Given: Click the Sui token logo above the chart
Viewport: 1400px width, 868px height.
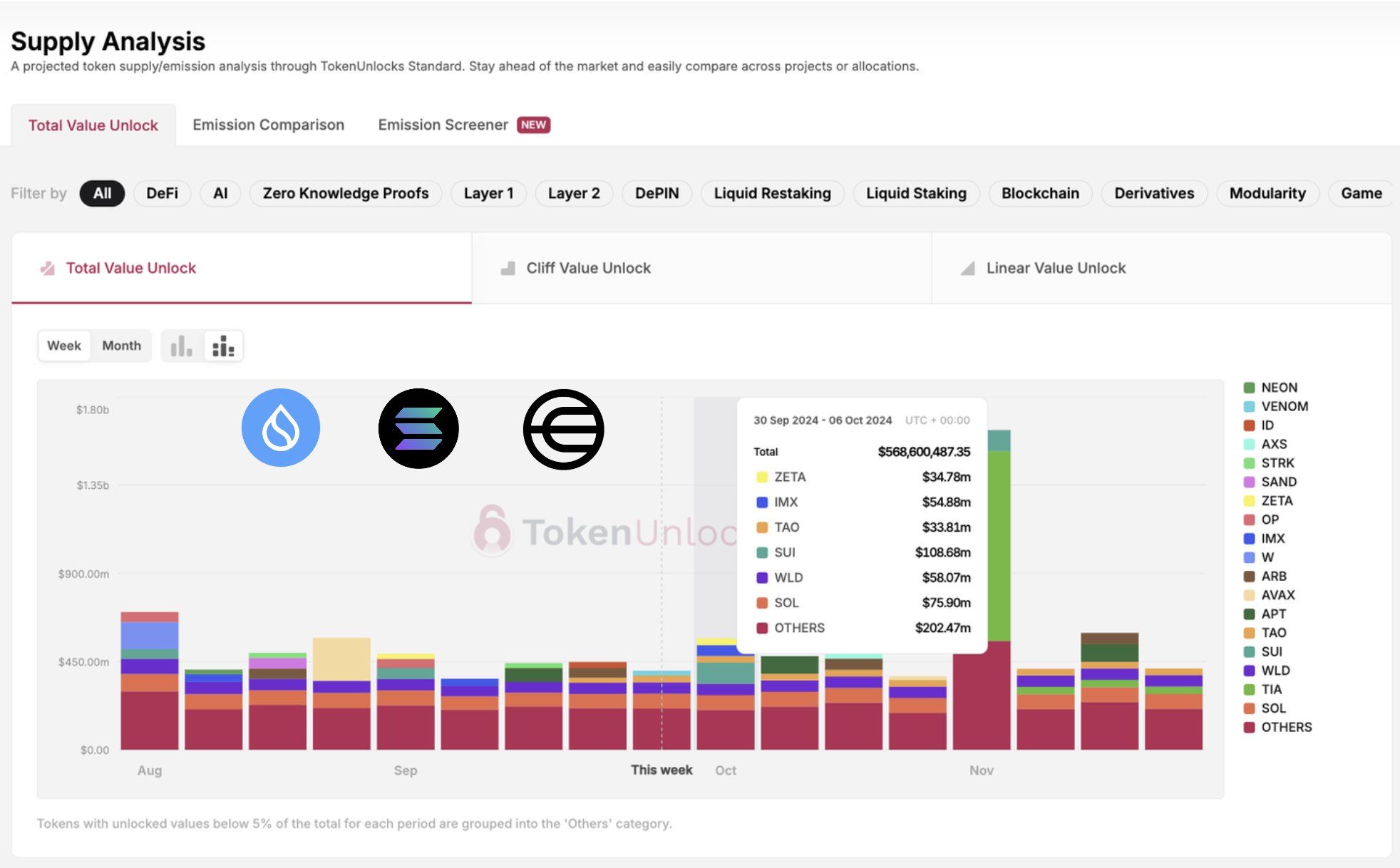Looking at the screenshot, I should click(281, 426).
